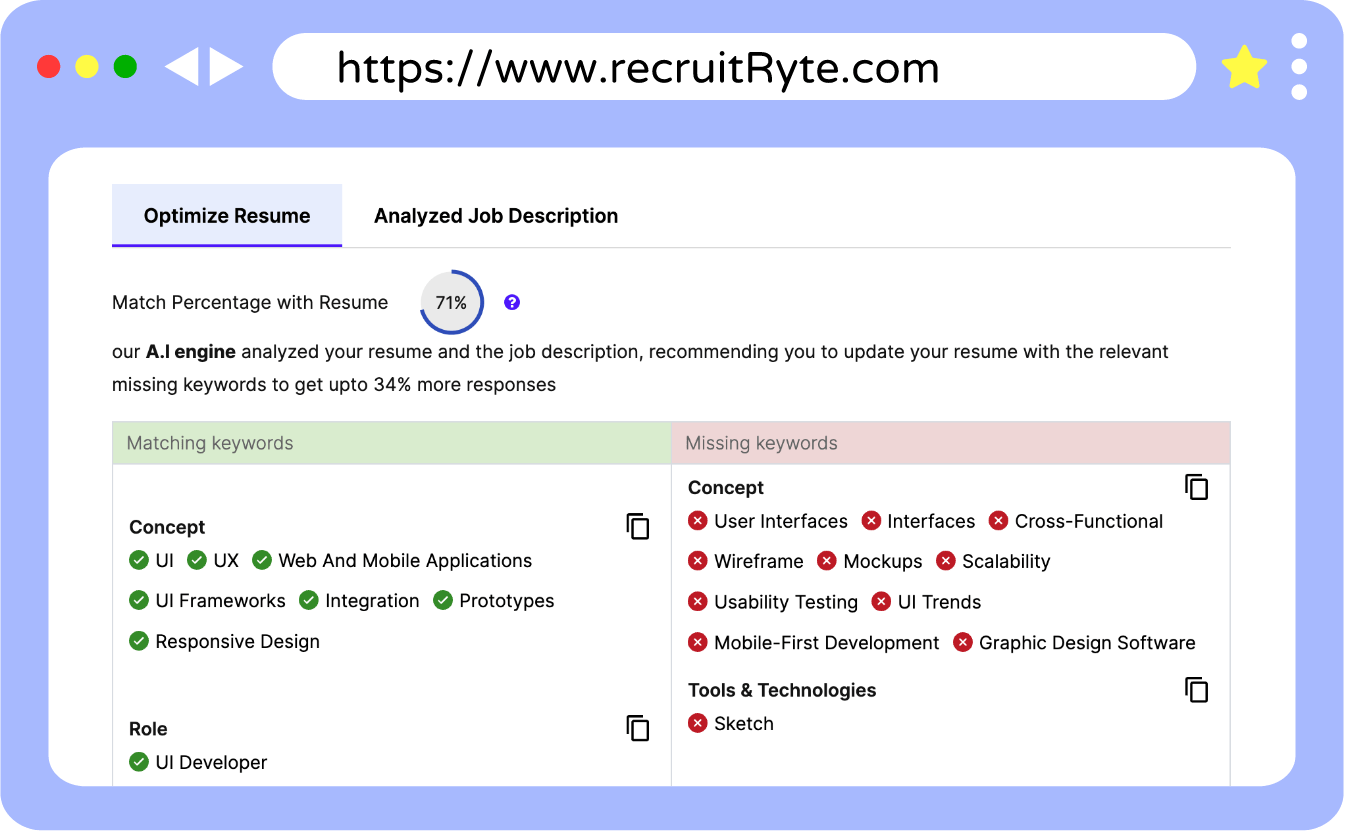Toggle the bookmark star in the browser bar

tap(1243, 66)
